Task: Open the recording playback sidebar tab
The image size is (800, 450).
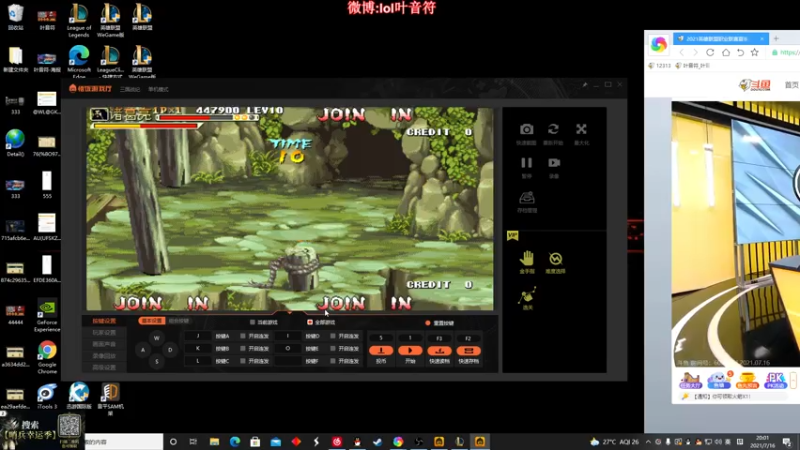Action: [104, 356]
